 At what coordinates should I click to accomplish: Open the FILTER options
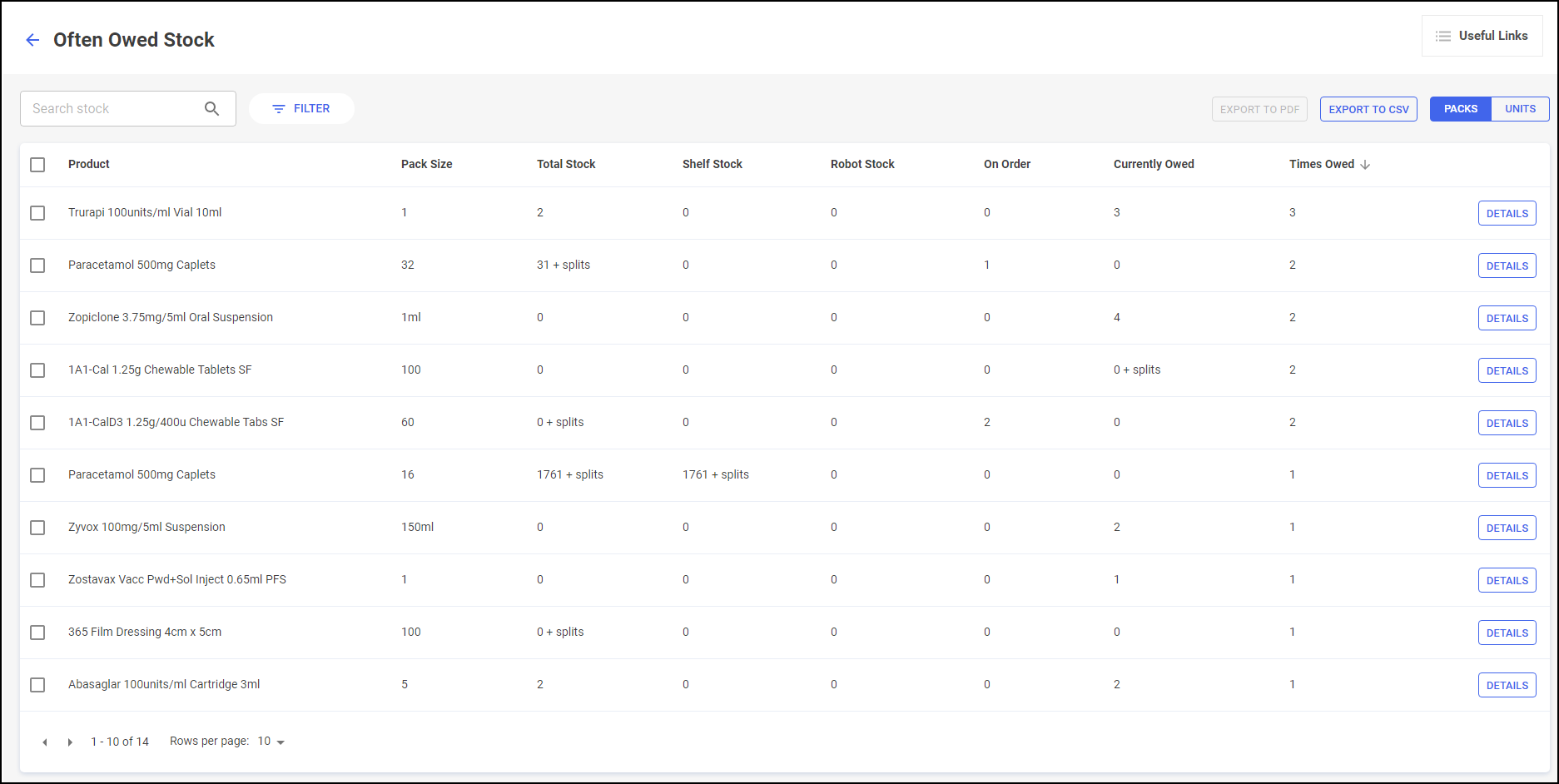click(x=301, y=109)
